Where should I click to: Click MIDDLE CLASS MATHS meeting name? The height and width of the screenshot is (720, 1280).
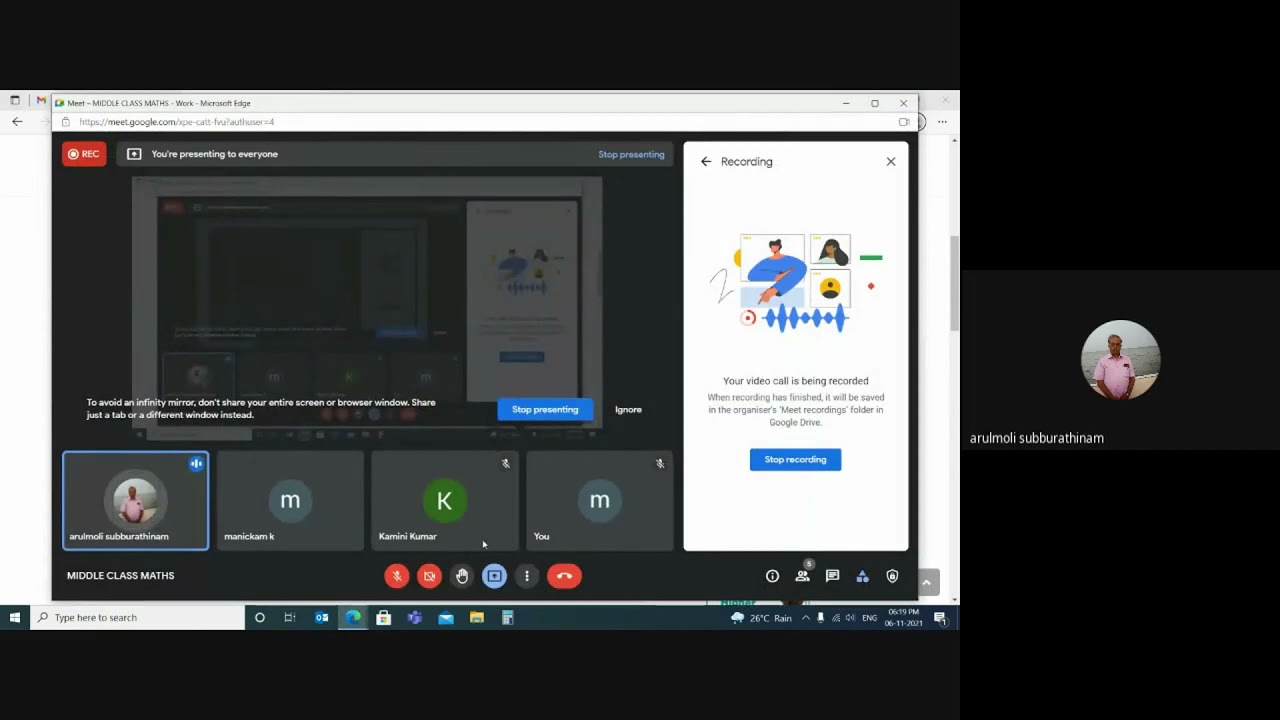[120, 576]
